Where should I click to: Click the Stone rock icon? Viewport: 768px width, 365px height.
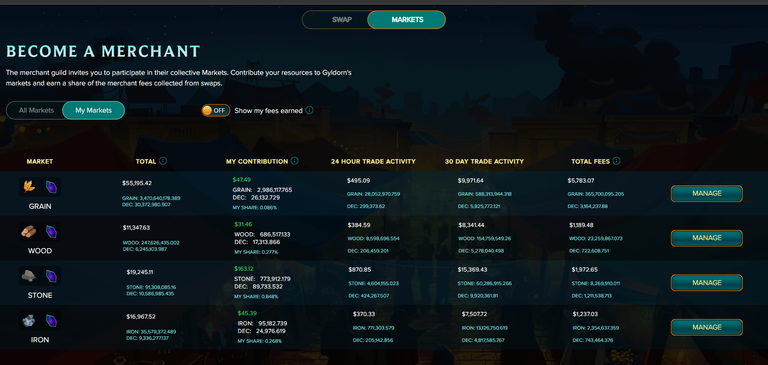[x=29, y=276]
